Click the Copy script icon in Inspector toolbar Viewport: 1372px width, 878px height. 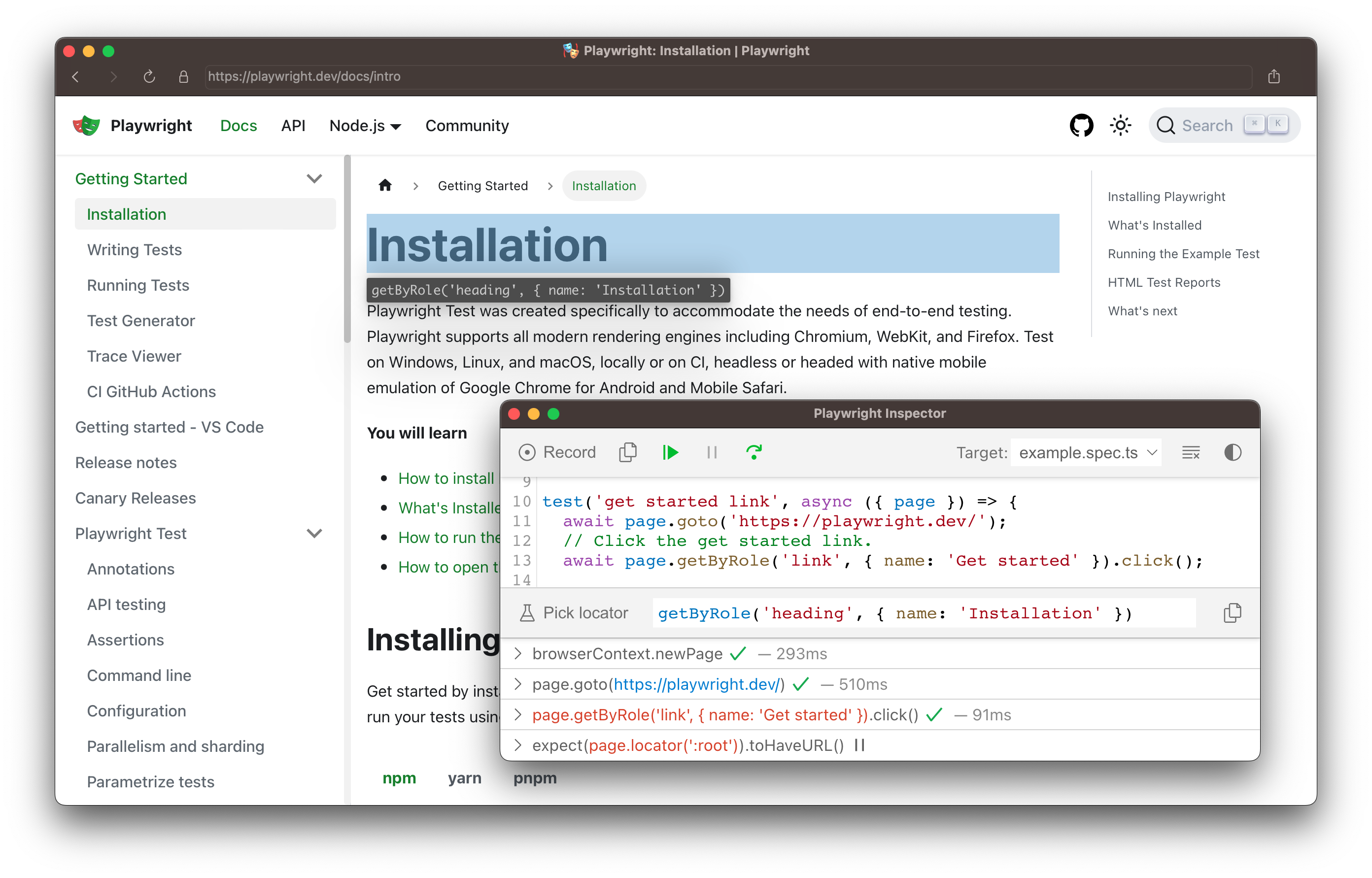click(627, 452)
